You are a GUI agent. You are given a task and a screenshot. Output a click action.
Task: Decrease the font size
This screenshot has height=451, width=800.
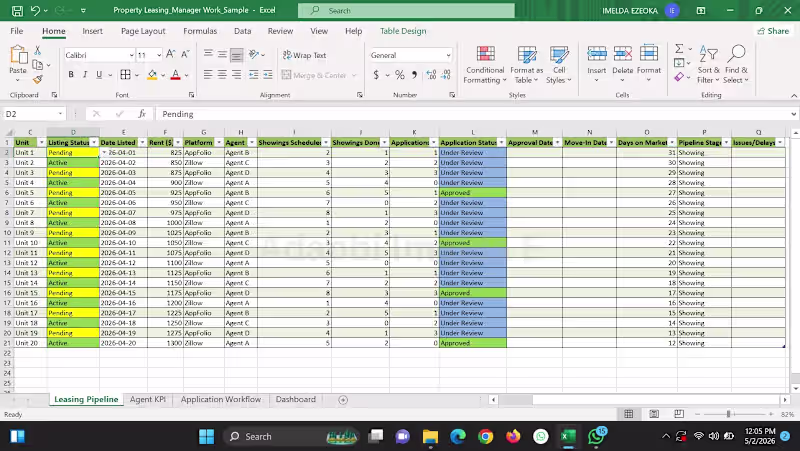click(185, 55)
